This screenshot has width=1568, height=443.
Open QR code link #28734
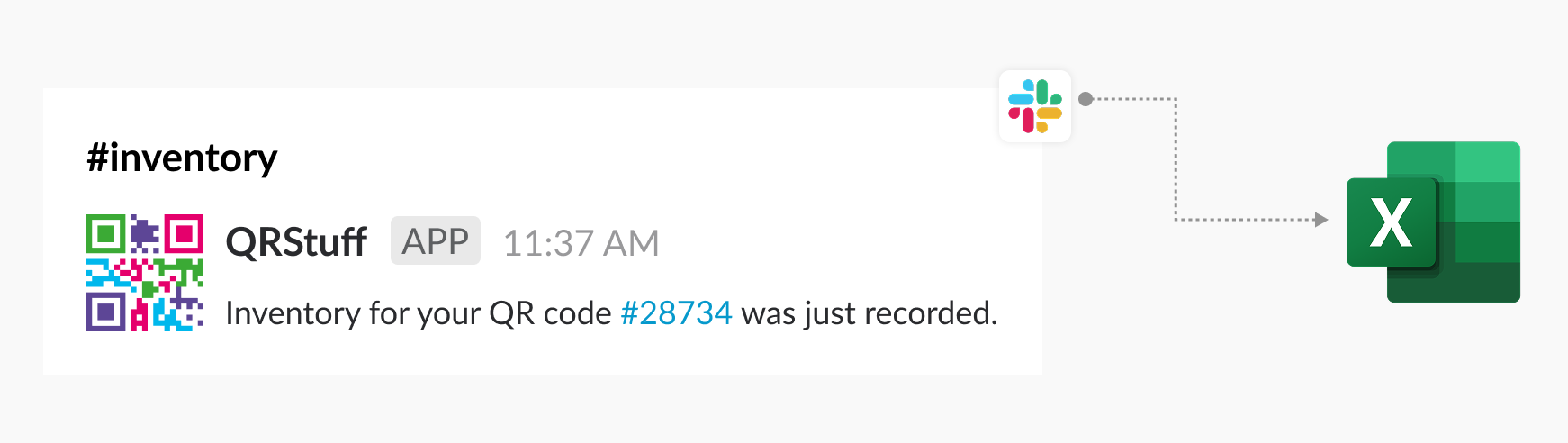677,312
